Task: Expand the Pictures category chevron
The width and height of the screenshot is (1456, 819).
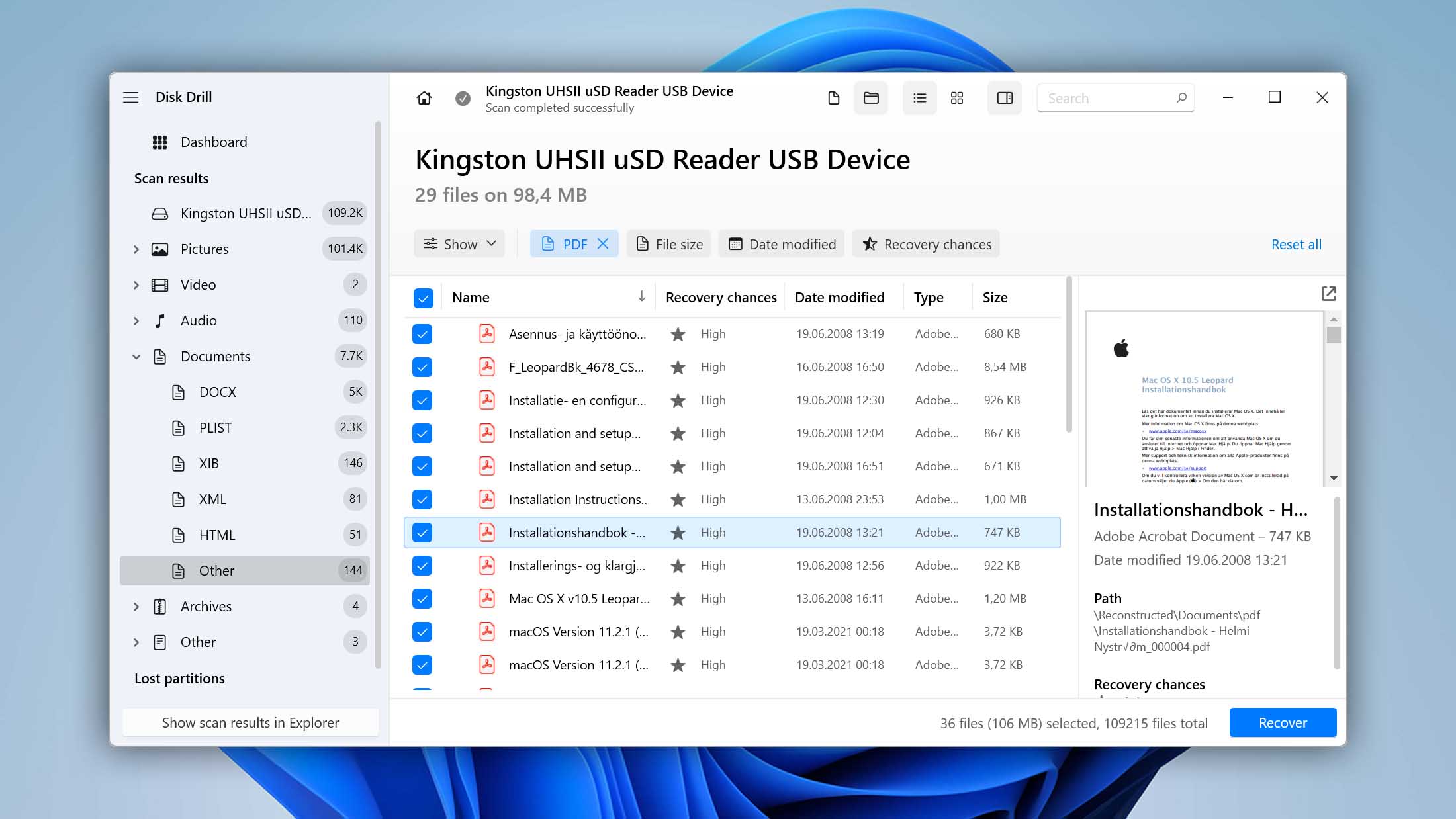Action: click(x=136, y=249)
